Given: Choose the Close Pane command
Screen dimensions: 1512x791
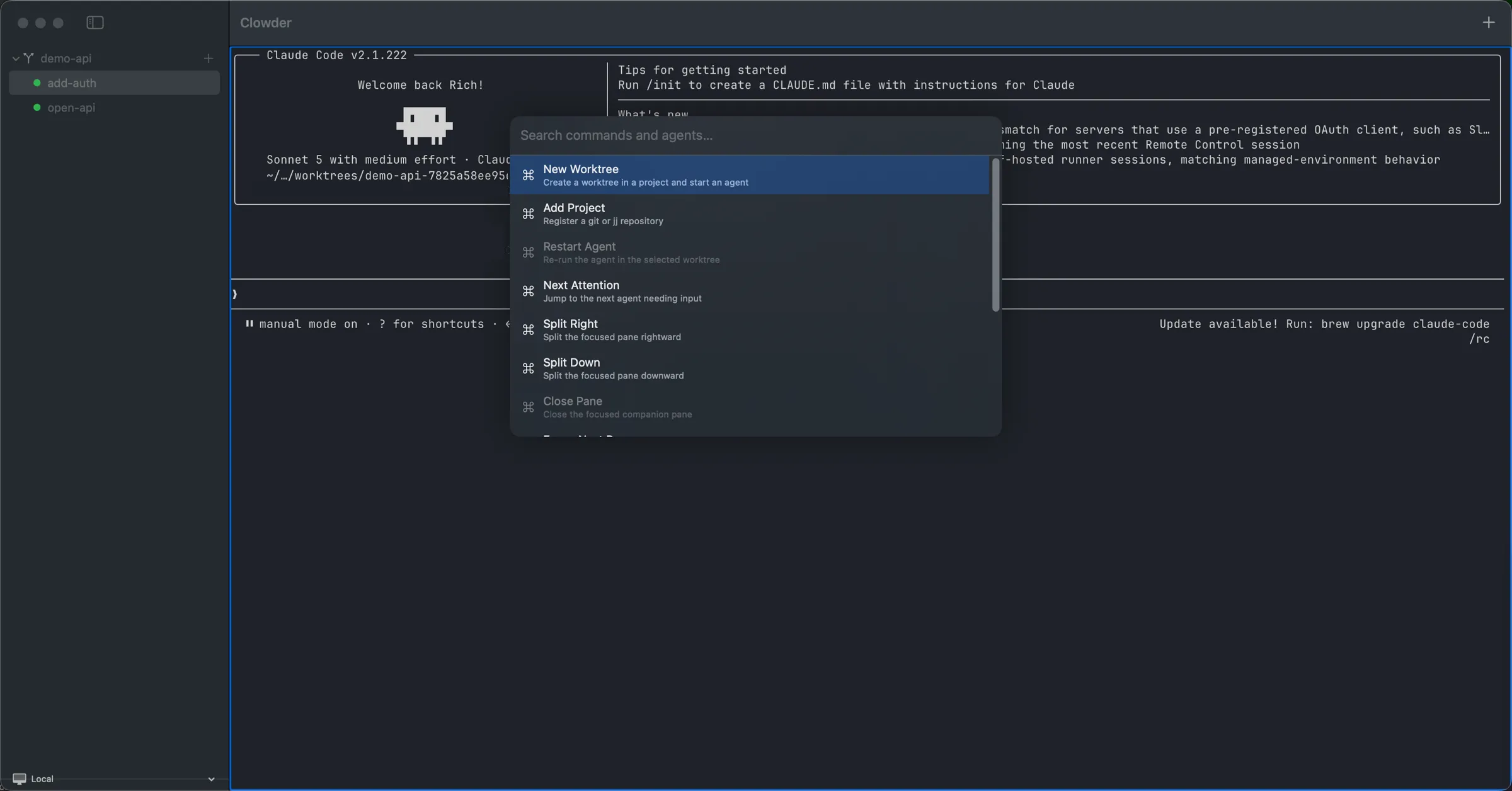Looking at the screenshot, I should [x=750, y=407].
